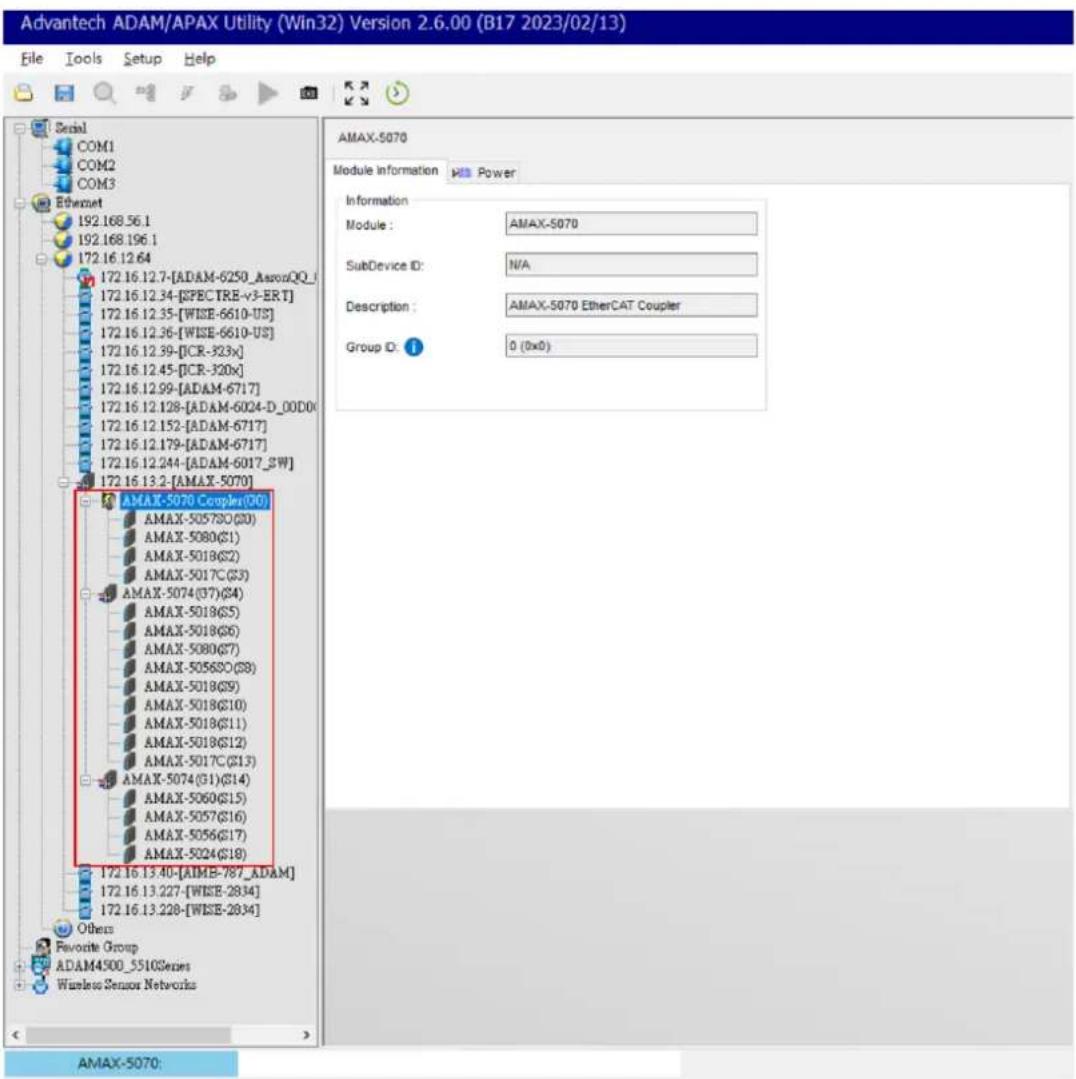Click the Open file toolbar icon

tap(24, 93)
